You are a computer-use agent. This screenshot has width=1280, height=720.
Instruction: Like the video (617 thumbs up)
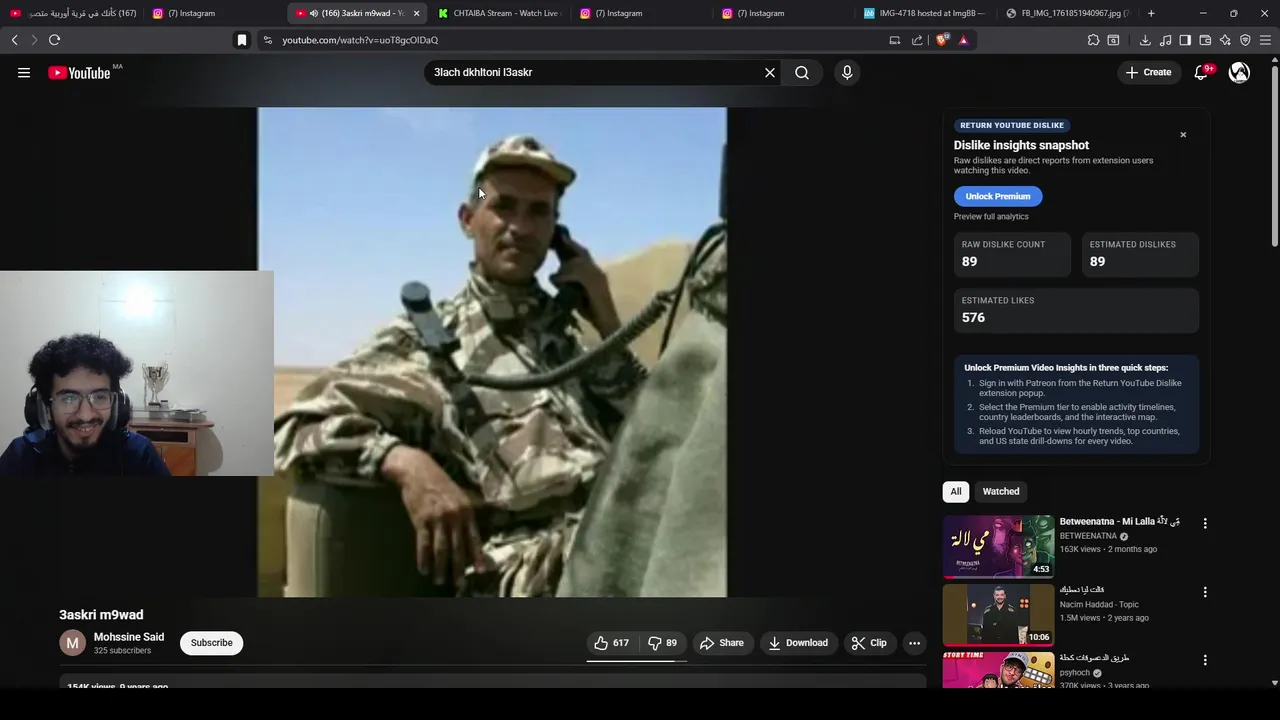click(612, 643)
